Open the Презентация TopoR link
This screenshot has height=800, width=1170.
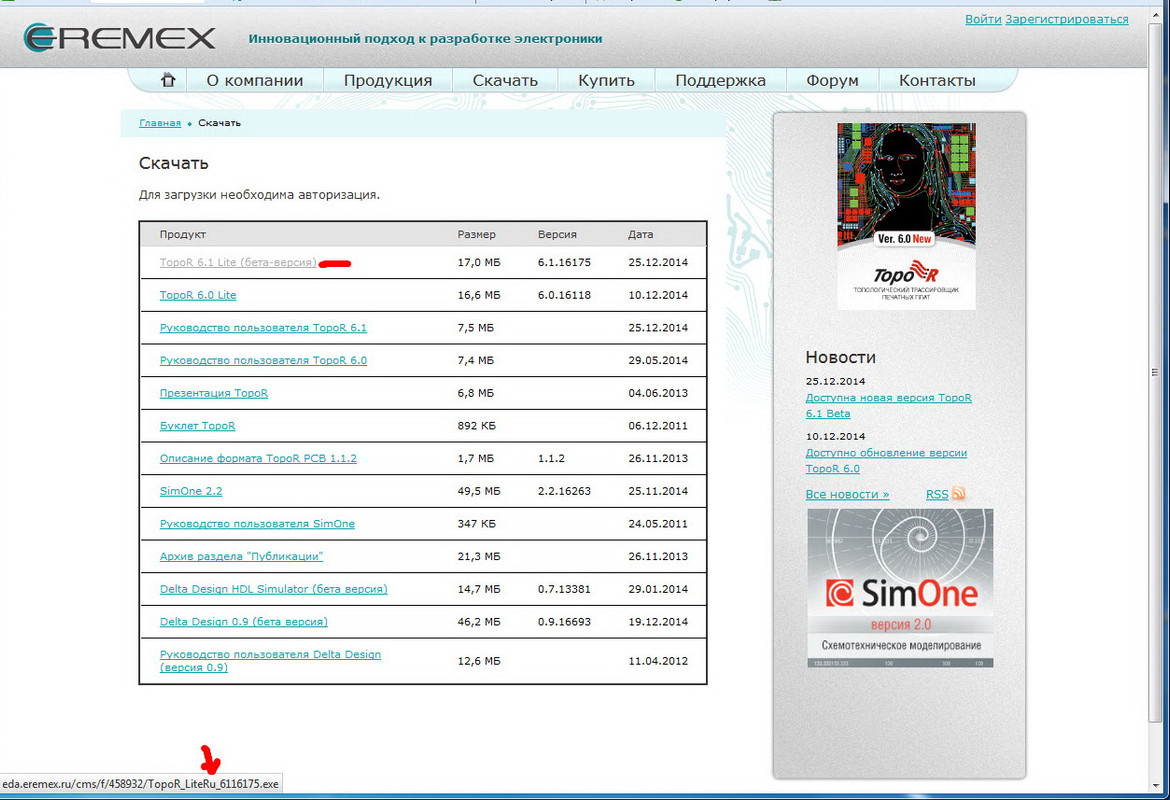213,393
